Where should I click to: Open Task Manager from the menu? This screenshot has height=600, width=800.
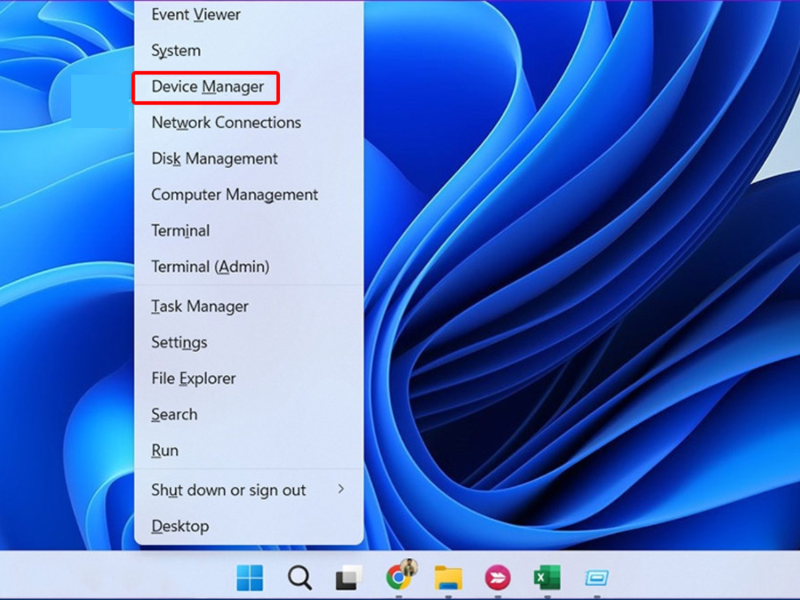click(x=200, y=307)
